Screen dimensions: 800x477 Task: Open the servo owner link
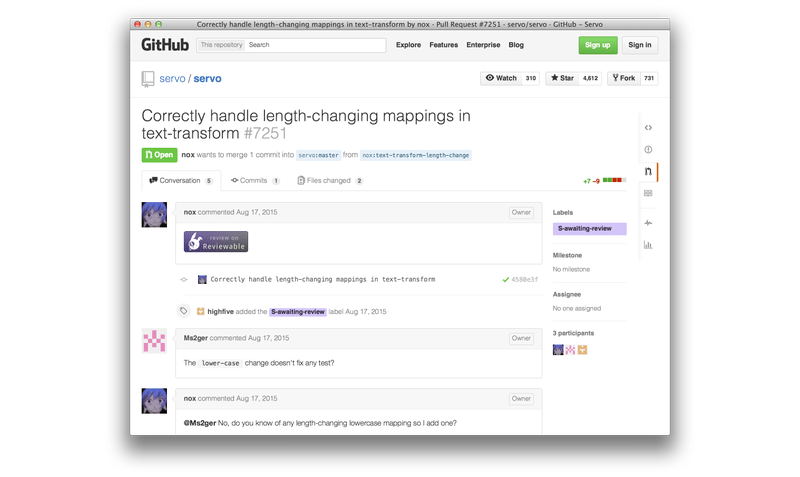[x=172, y=79]
